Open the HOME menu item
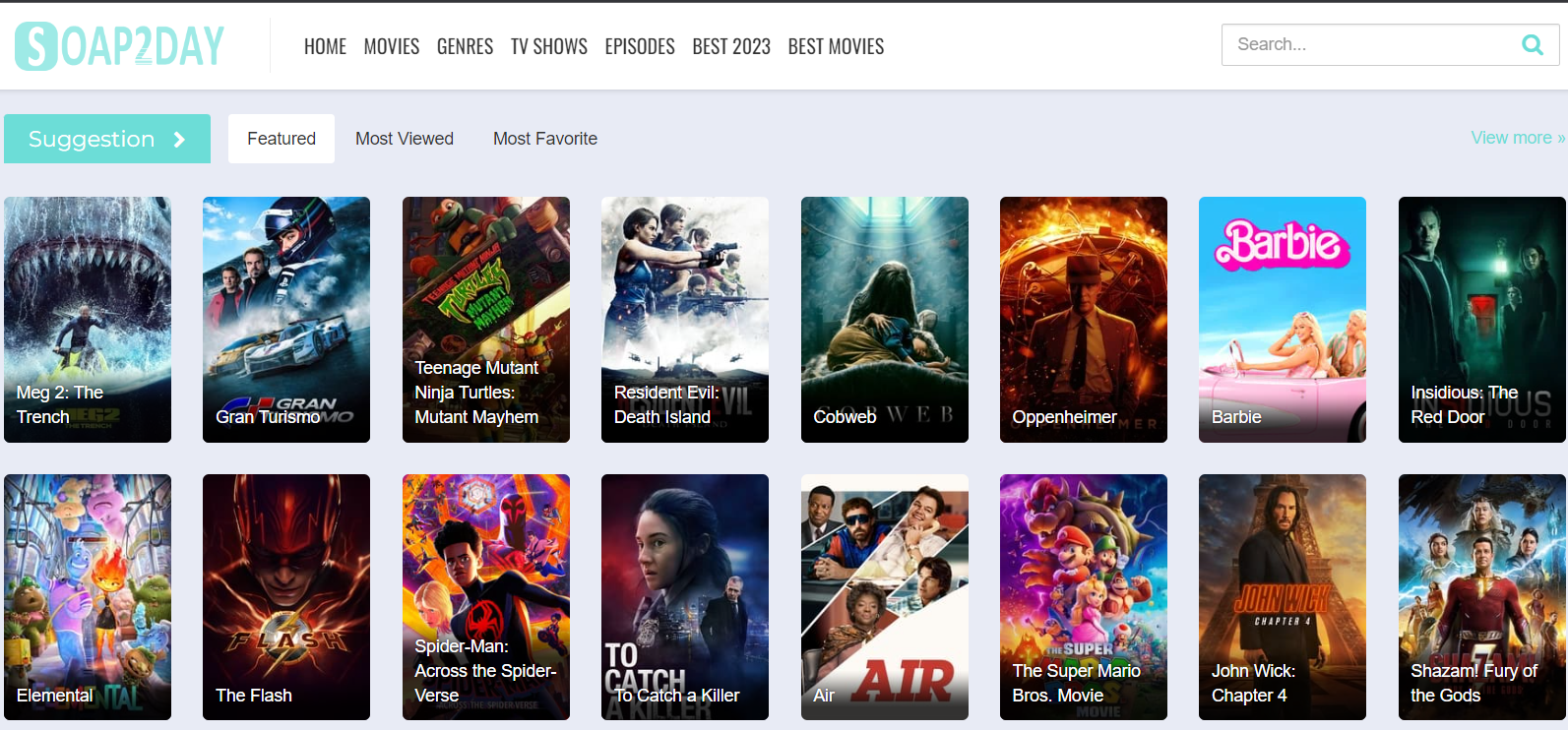 point(325,46)
